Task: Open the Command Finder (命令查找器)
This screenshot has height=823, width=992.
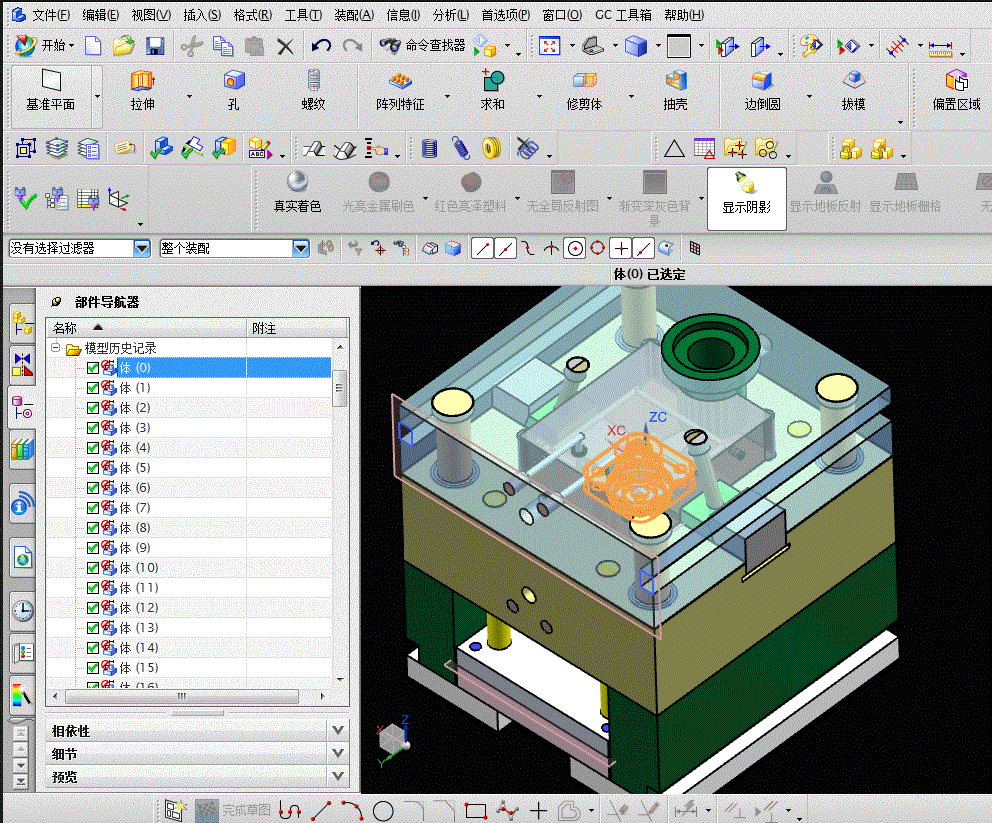Action: (423, 46)
